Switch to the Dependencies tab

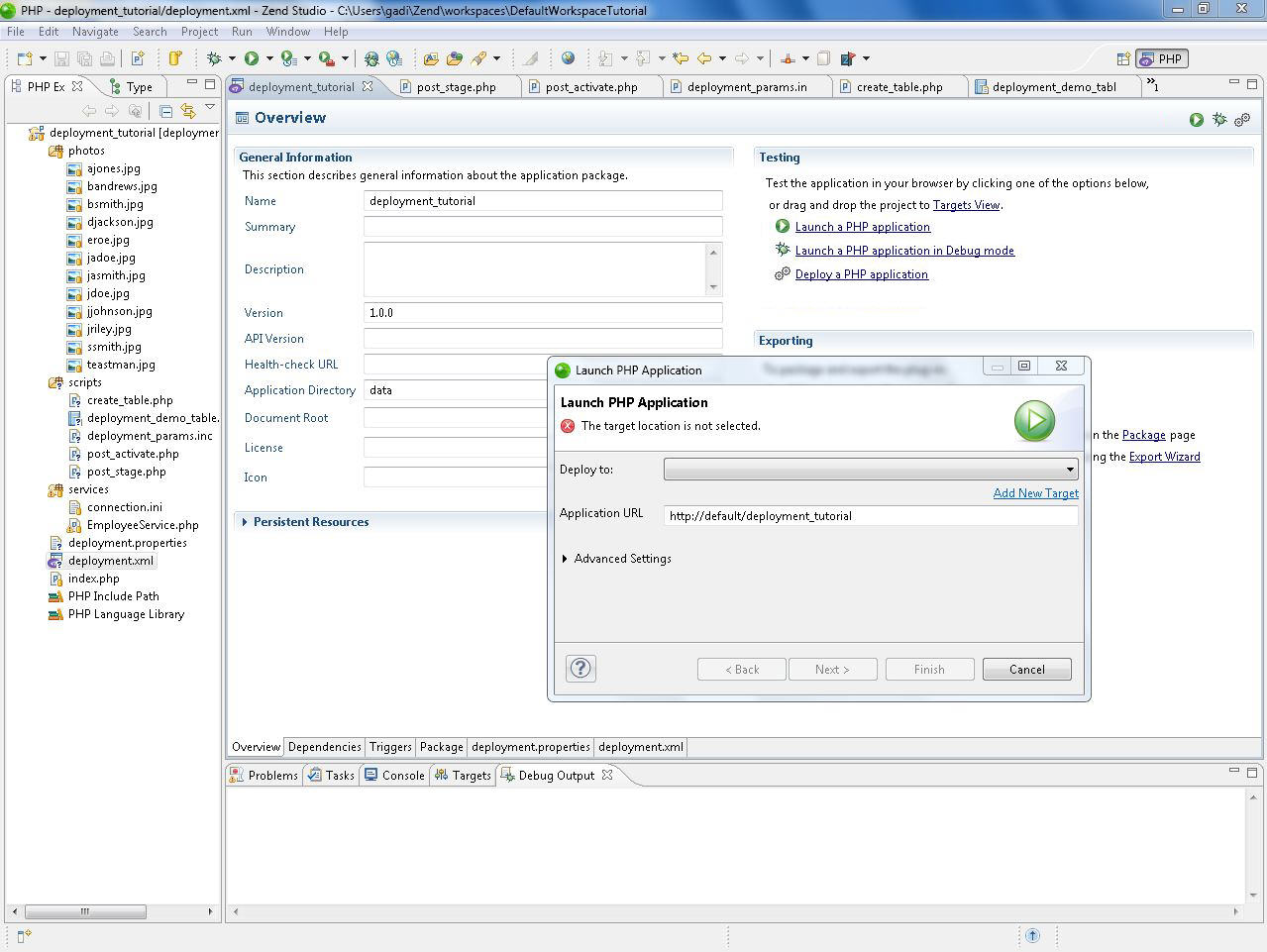(x=325, y=747)
